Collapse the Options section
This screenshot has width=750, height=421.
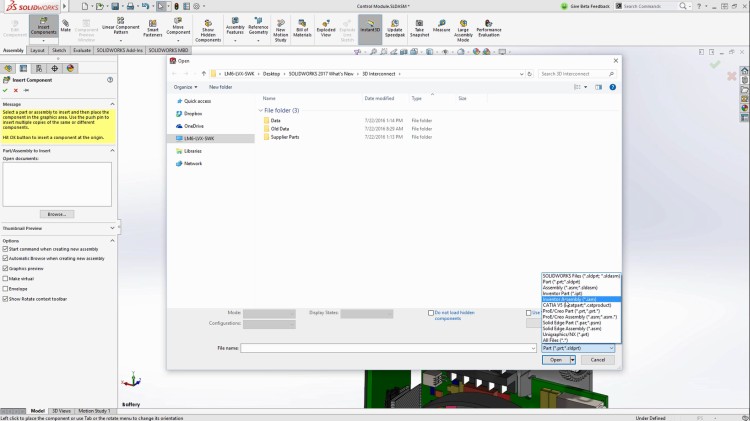[112, 241]
